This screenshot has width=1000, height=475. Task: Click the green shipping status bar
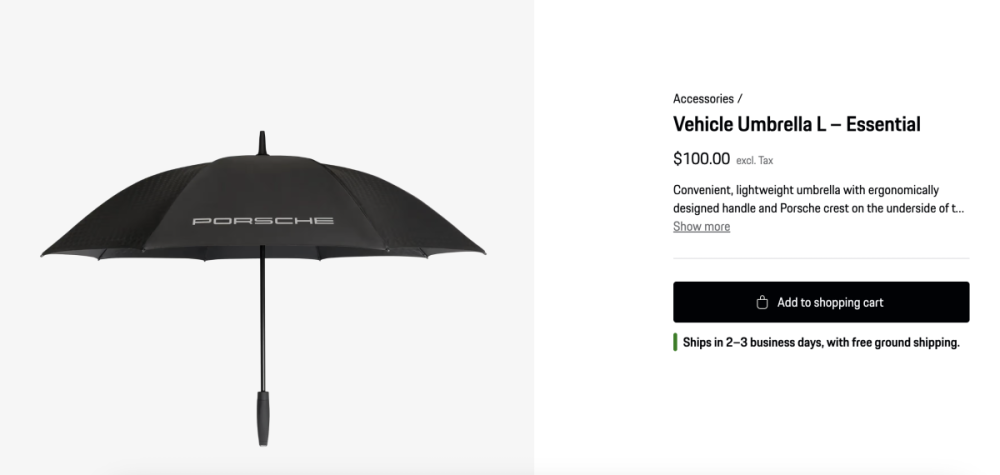coord(676,342)
